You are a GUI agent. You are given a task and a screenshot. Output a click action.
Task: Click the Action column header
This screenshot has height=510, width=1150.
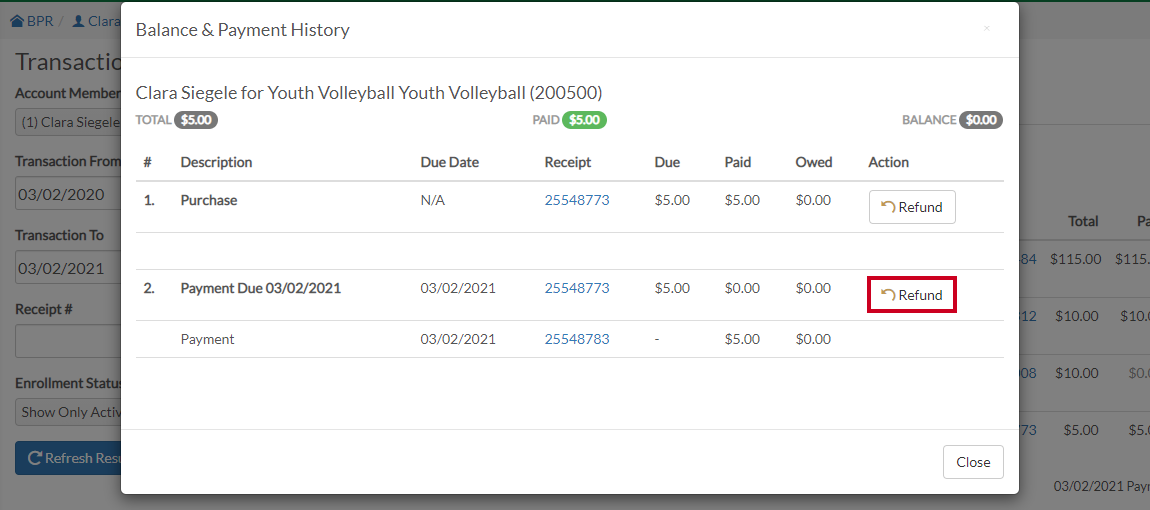tap(889, 162)
